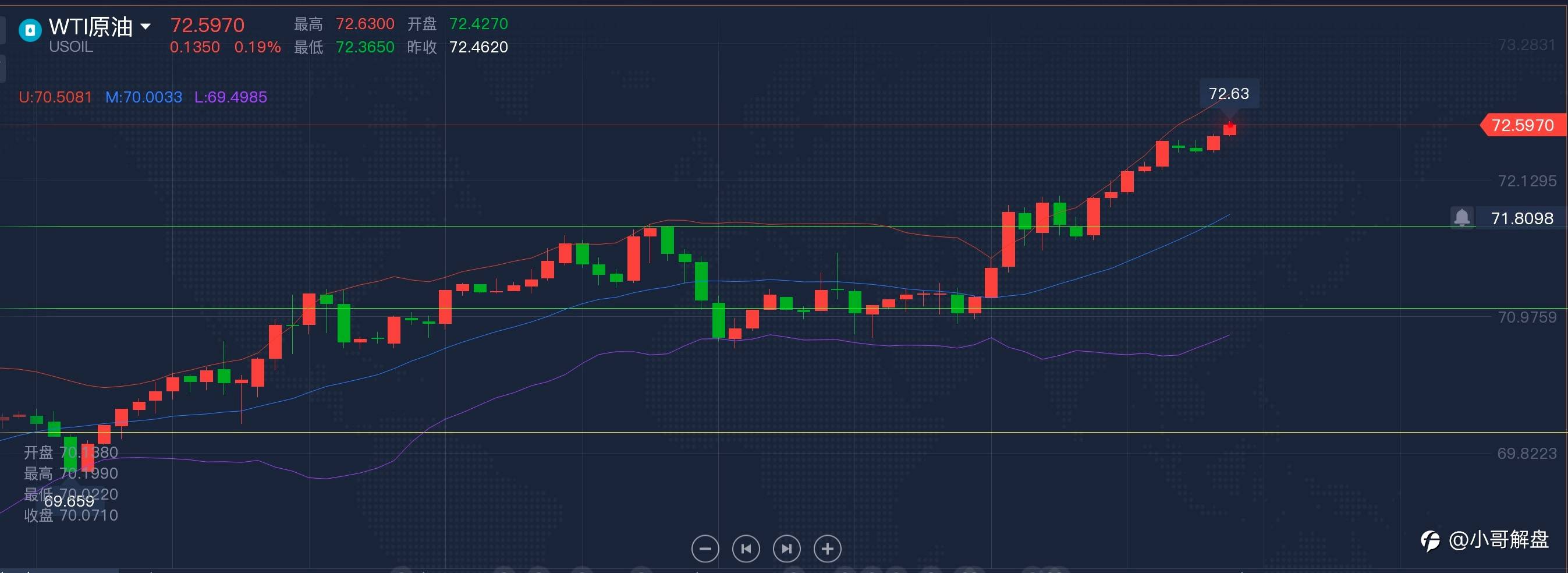This screenshot has height=573, width=1568.
Task: Select the lower band value L:69.4985
Action: click(x=230, y=97)
